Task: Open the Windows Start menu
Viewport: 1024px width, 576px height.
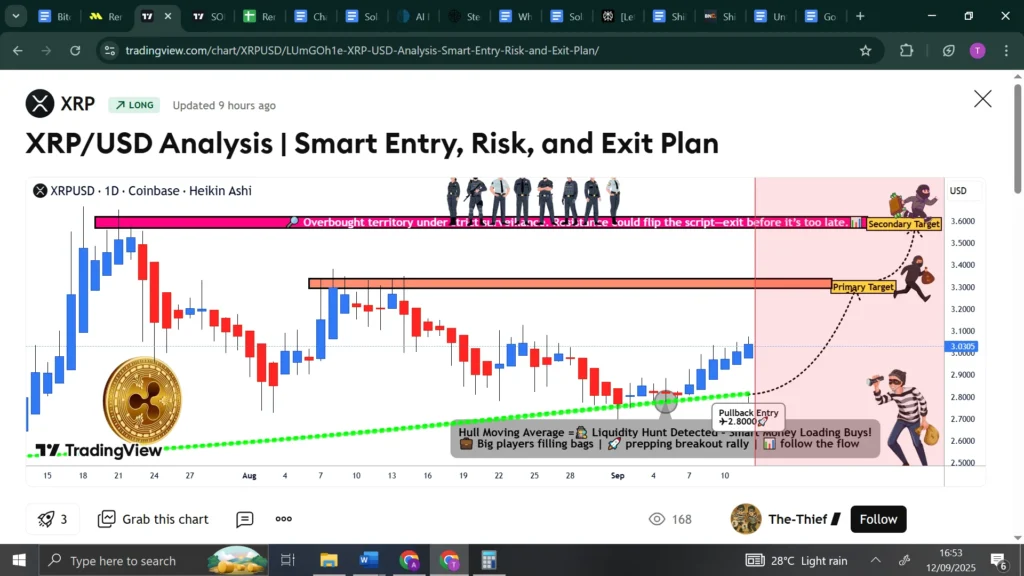Action: pos(19,560)
